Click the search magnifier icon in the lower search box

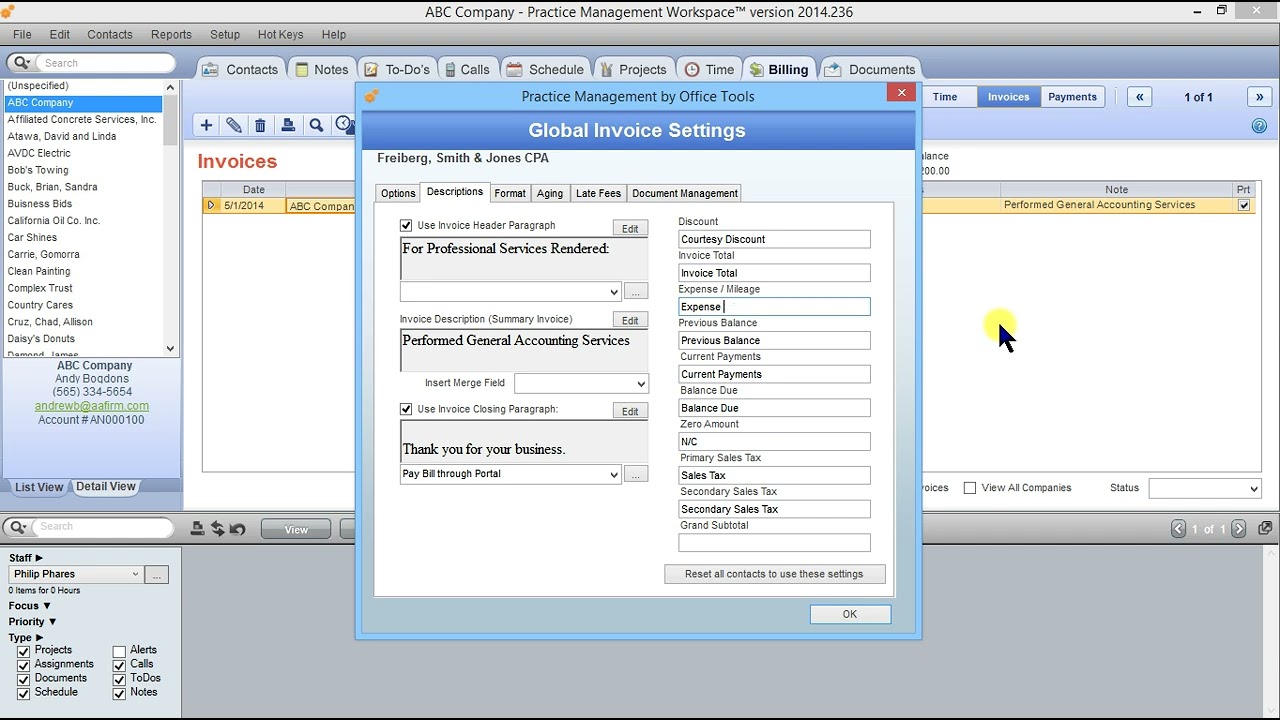pyautogui.click(x=18, y=527)
